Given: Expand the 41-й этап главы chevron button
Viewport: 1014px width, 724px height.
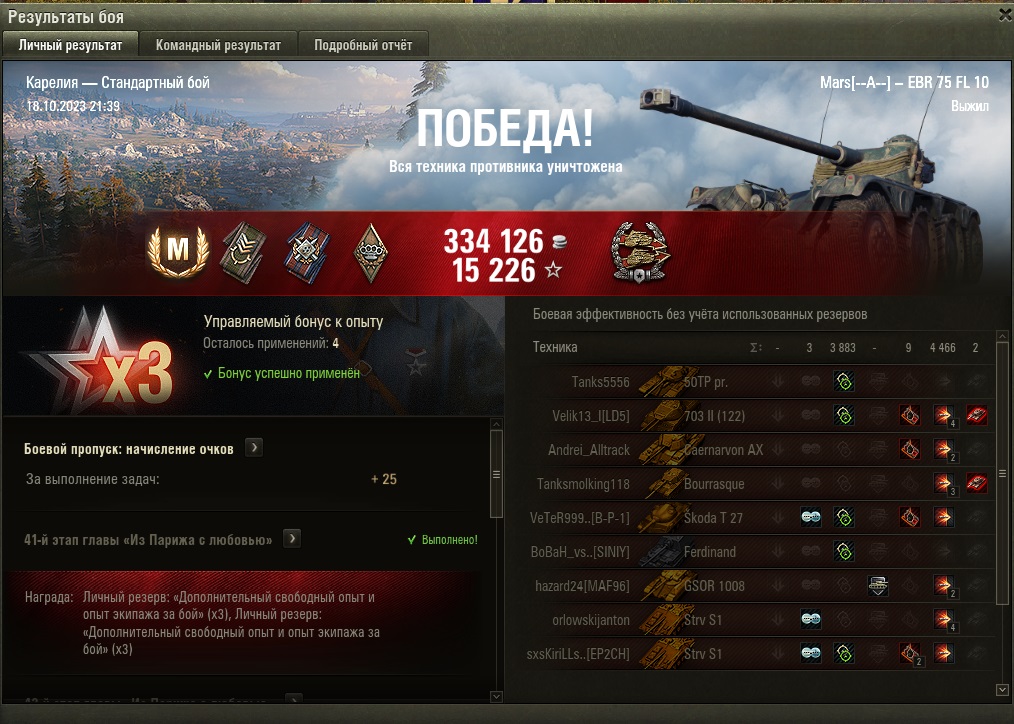Looking at the screenshot, I should point(292,538).
